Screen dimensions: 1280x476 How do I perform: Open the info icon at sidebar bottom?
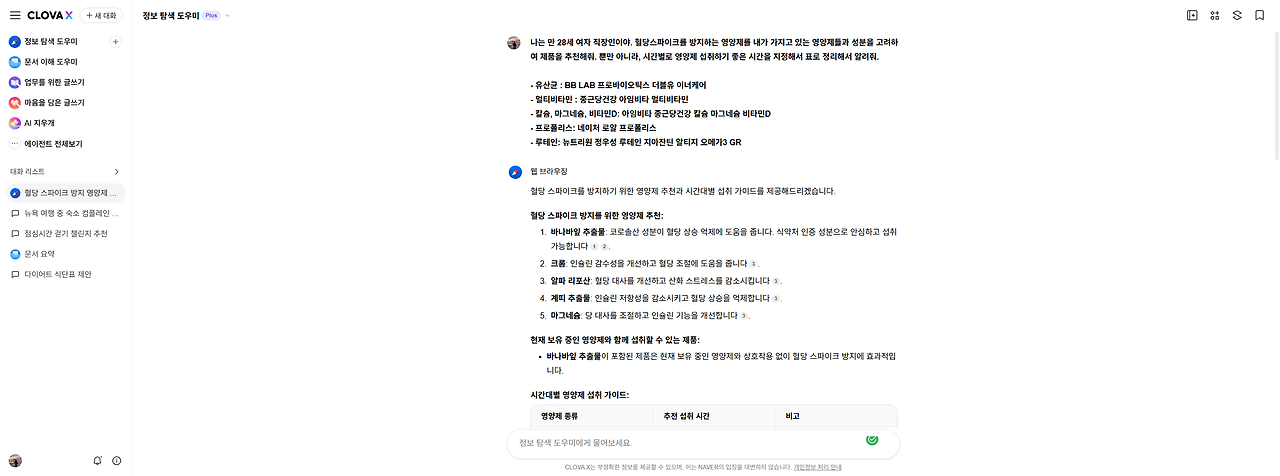[117, 460]
